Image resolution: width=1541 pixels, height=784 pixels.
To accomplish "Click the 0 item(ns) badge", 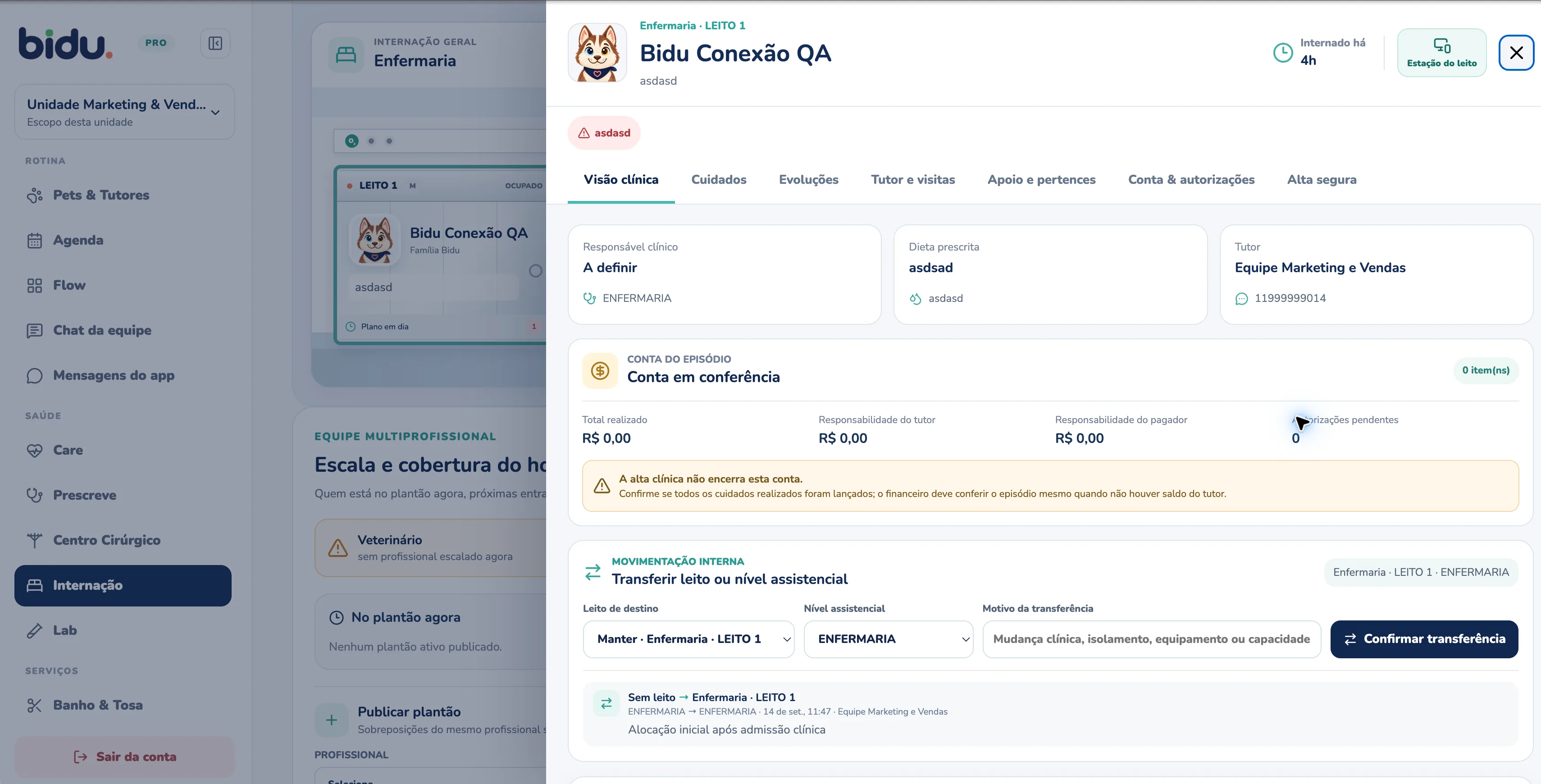I will [x=1486, y=371].
